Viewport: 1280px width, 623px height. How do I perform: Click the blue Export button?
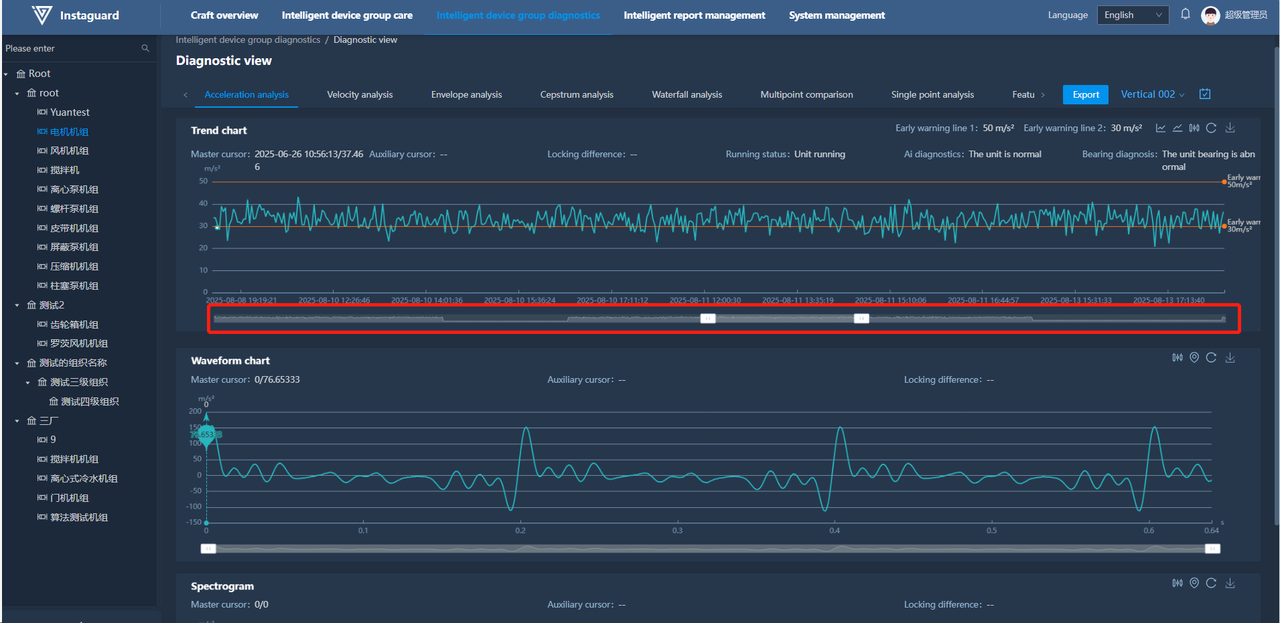[x=1086, y=94]
